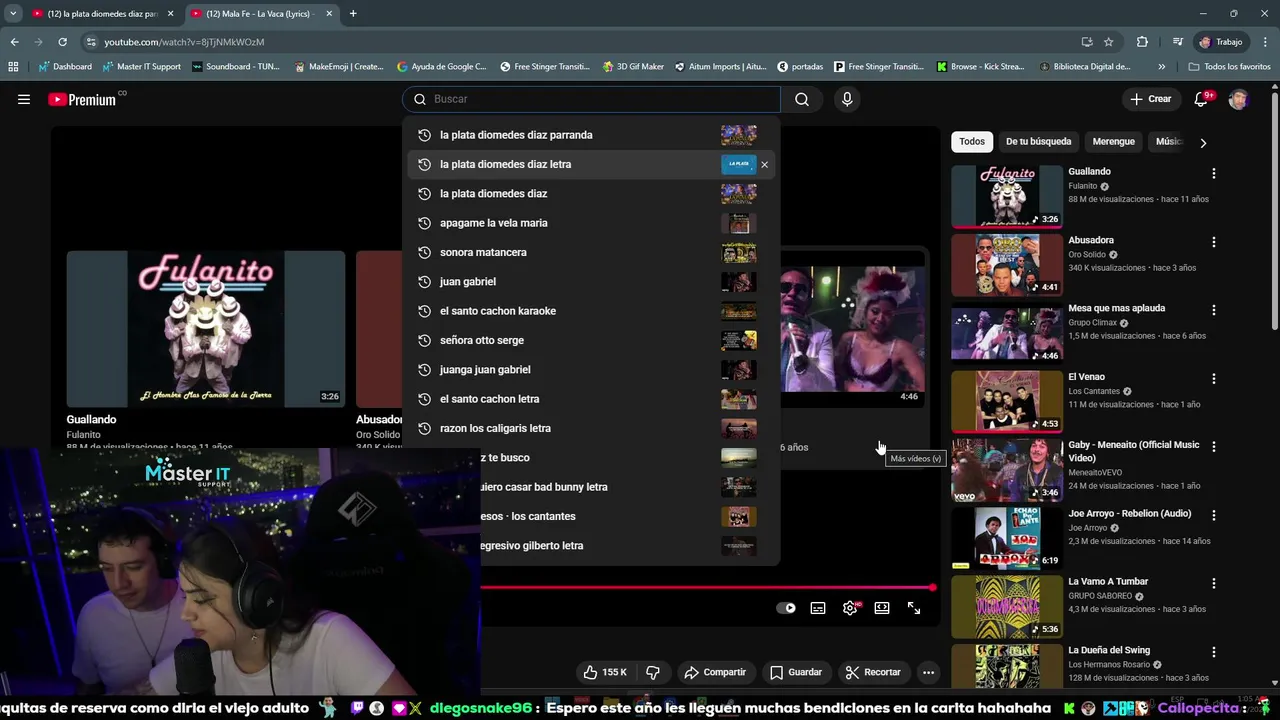Go back in browser history
The image size is (1280, 720).
(x=14, y=42)
